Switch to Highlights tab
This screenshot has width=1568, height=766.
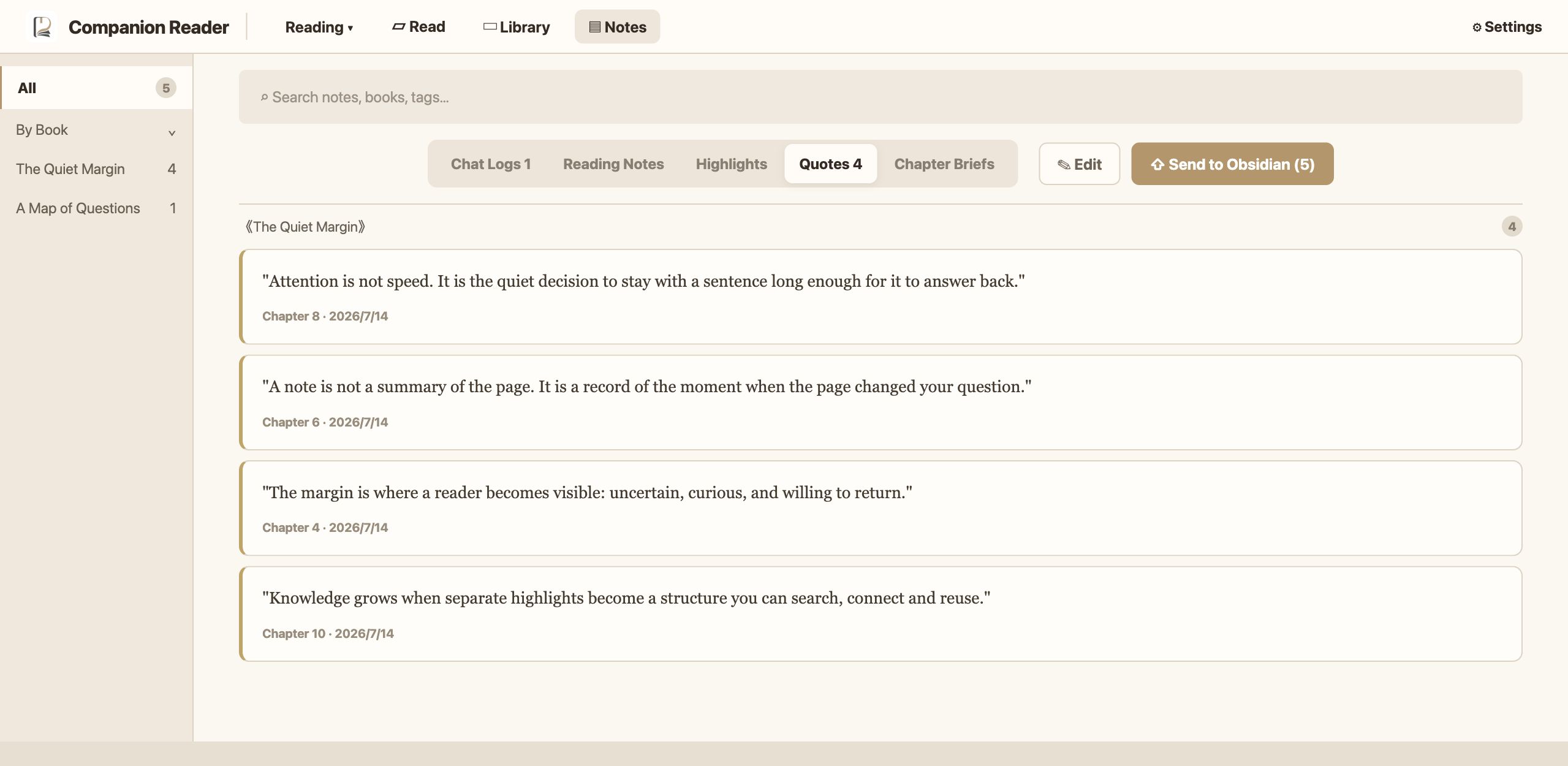coord(731,164)
